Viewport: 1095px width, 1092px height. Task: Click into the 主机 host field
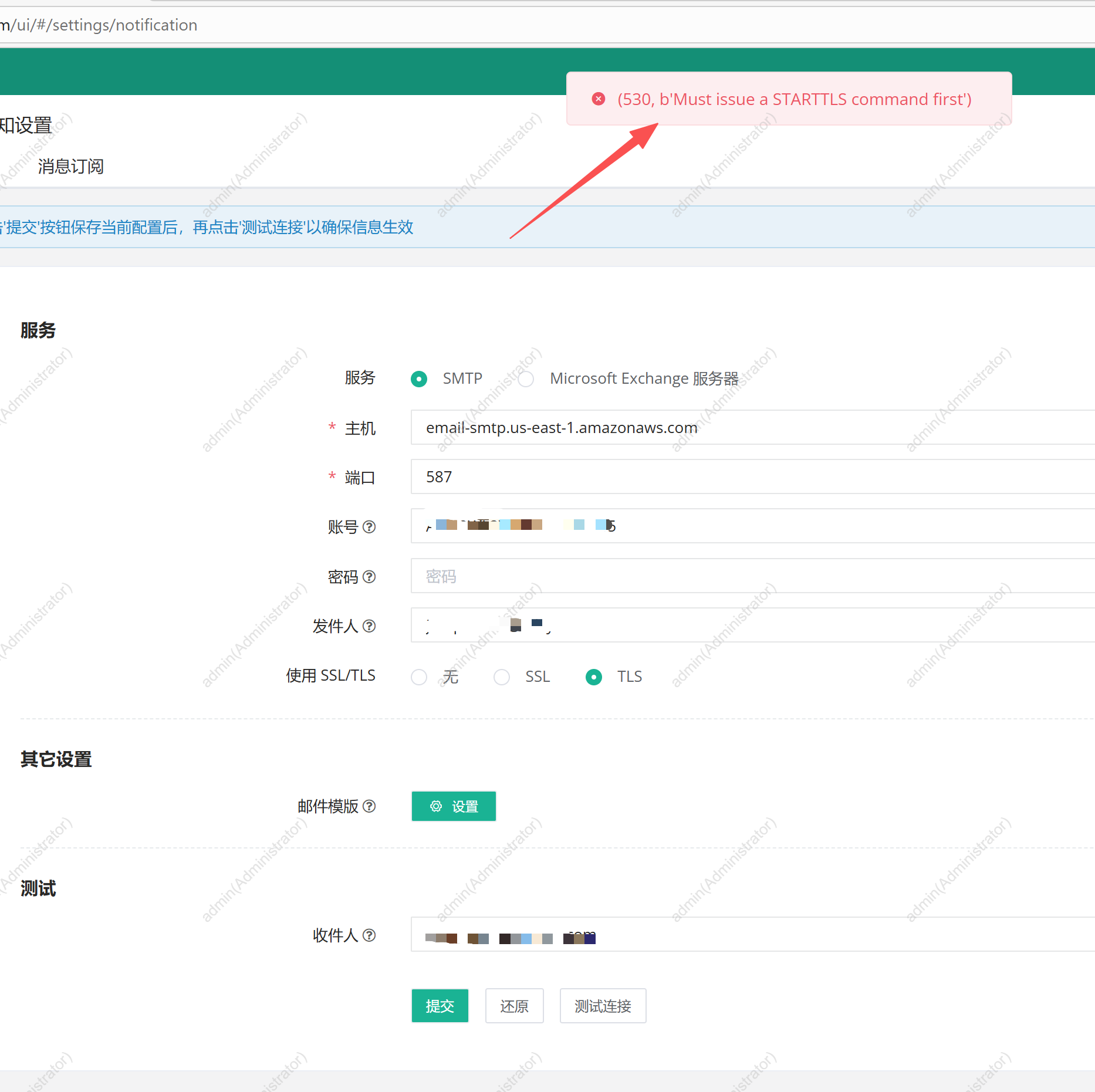click(751, 428)
